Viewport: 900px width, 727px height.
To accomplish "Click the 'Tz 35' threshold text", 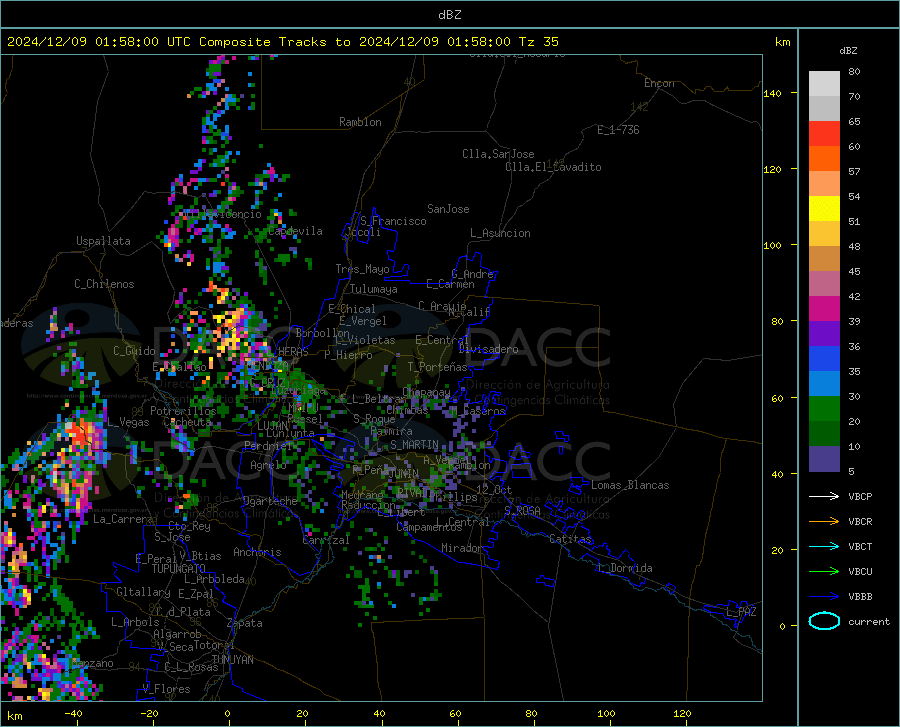I will [538, 42].
